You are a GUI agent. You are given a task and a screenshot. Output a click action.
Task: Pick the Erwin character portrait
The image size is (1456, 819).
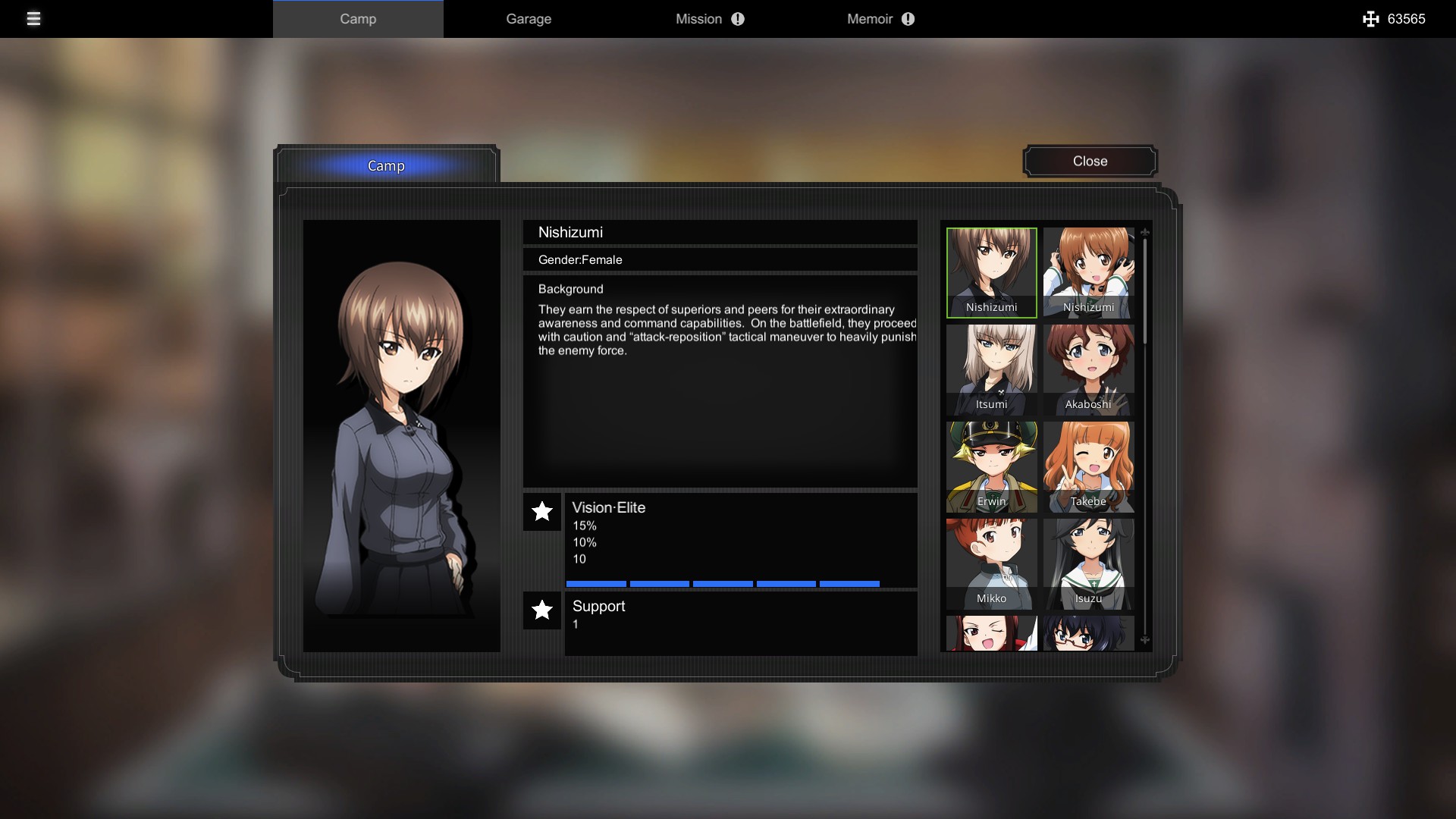tap(991, 466)
